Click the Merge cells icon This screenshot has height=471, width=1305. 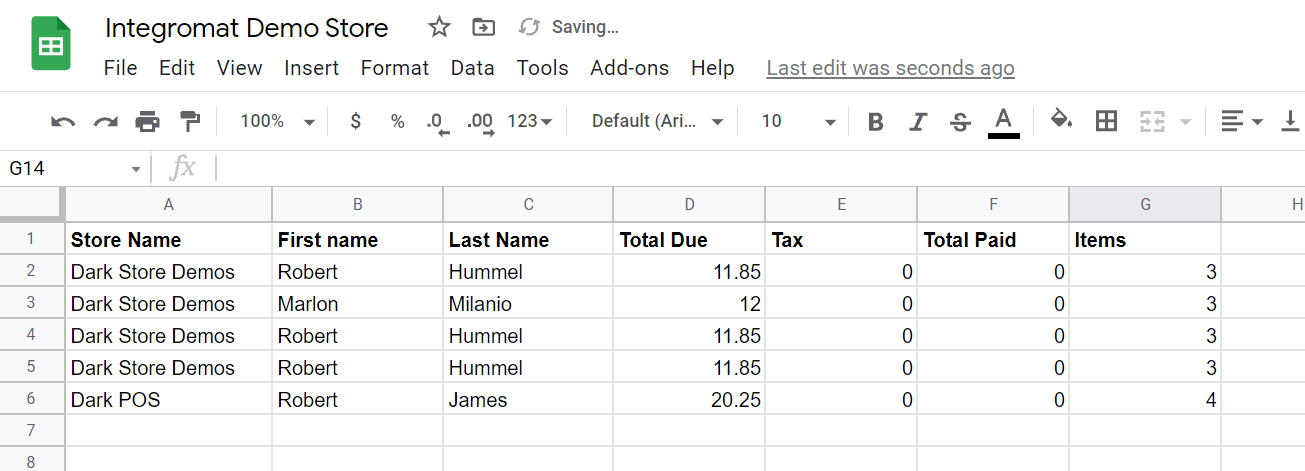point(1153,122)
